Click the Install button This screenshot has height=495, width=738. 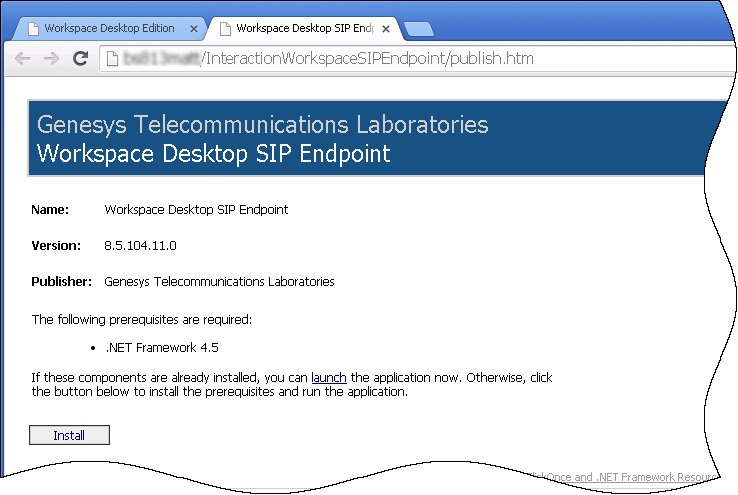(x=69, y=435)
